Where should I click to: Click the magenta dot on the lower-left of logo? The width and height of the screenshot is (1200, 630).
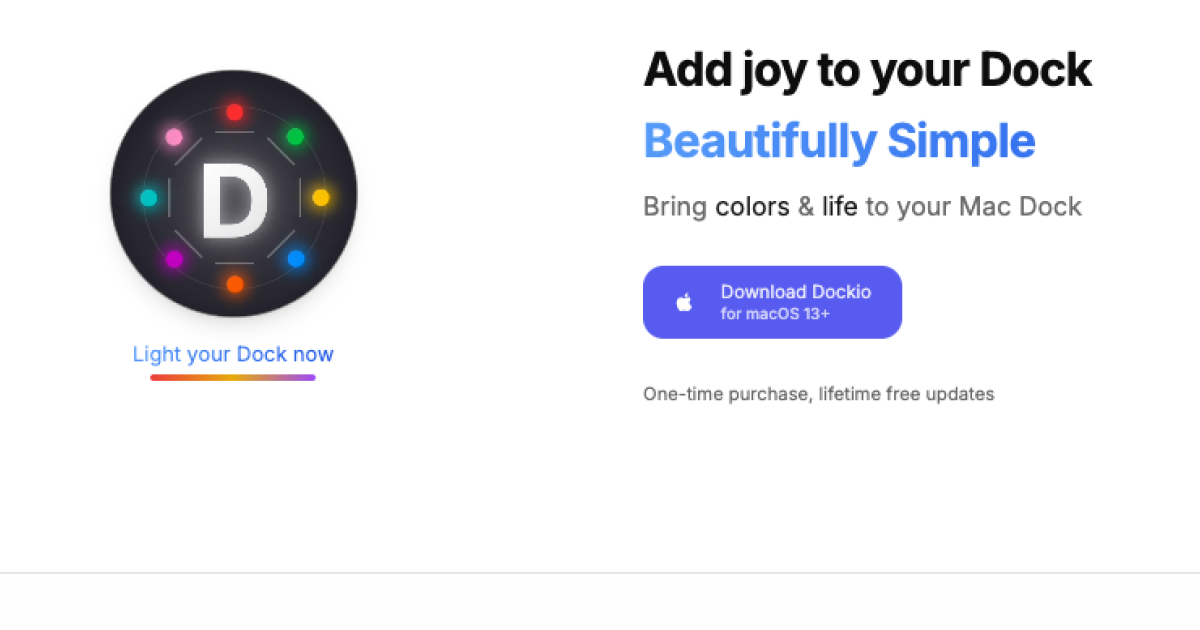[x=175, y=260]
